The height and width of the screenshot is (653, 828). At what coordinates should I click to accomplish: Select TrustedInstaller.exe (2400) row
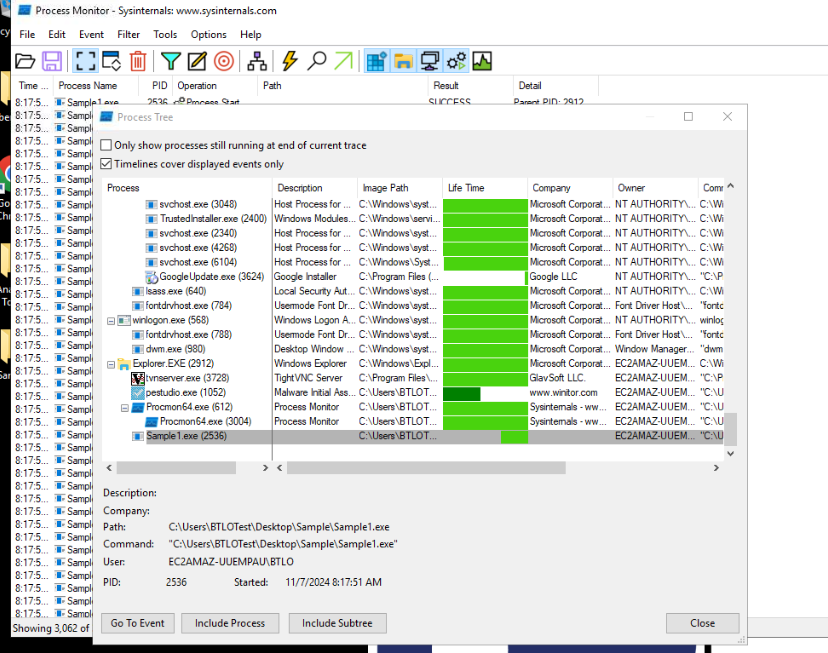(x=213, y=219)
